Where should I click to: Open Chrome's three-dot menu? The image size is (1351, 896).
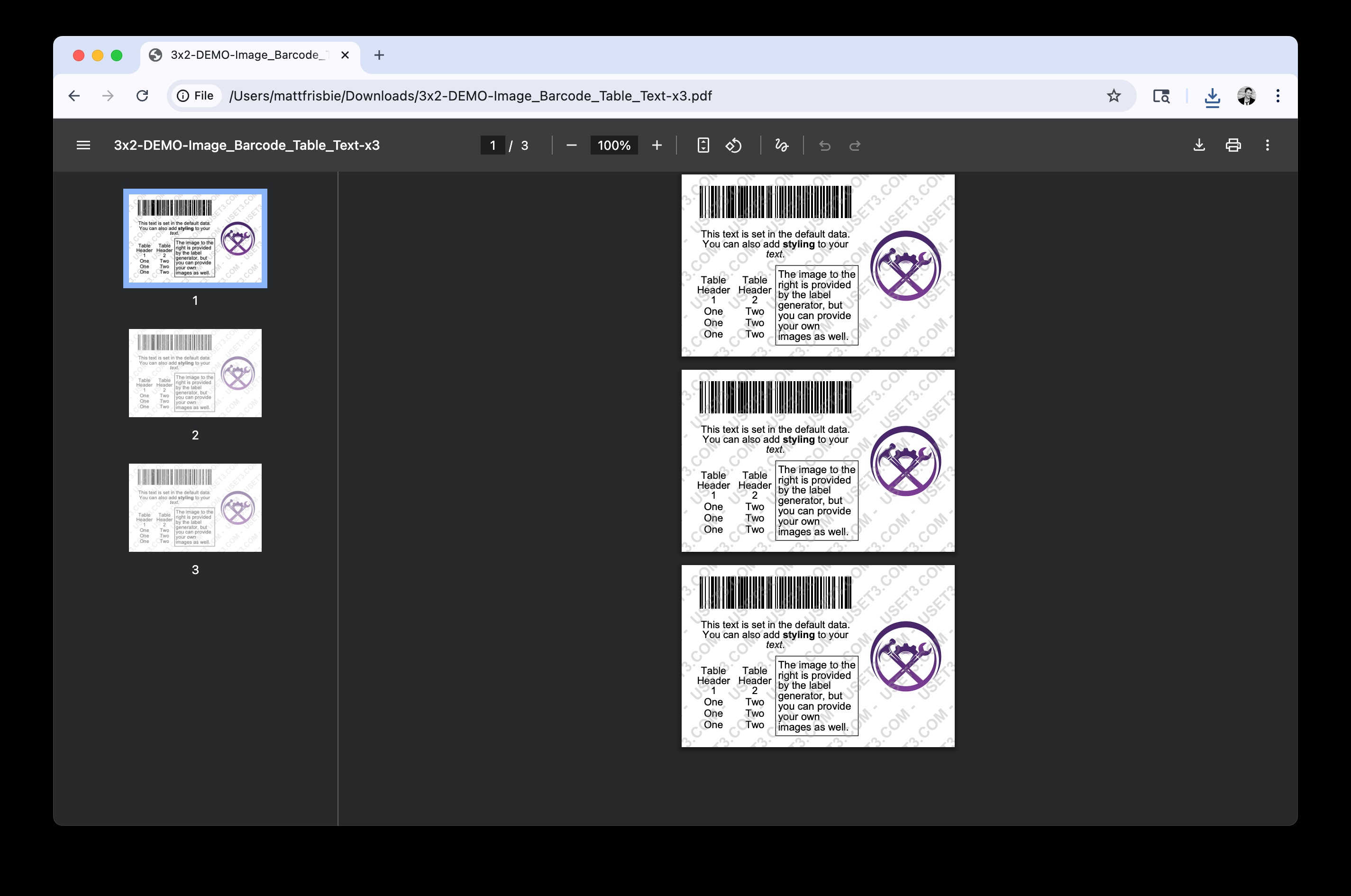(x=1278, y=95)
